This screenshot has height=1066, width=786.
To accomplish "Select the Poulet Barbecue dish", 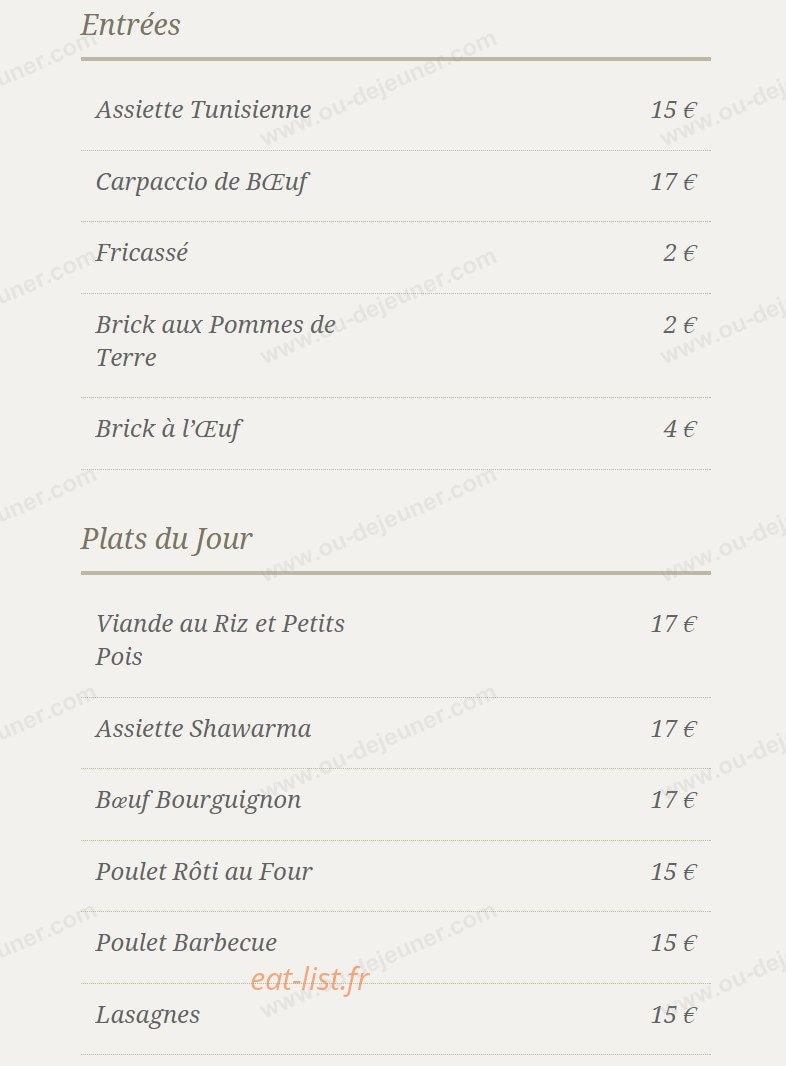I will tap(186, 943).
